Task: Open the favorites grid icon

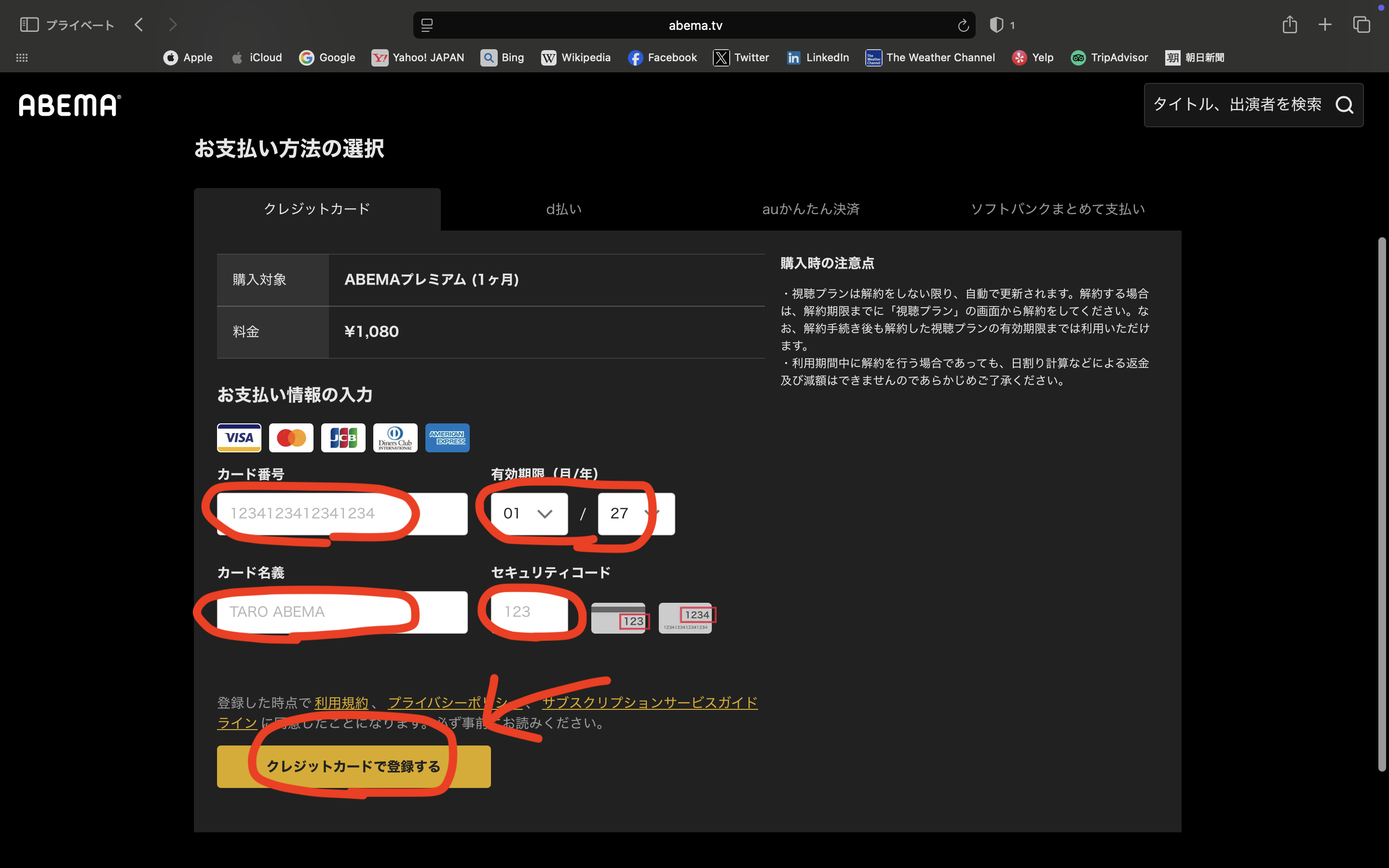Action: click(22, 57)
